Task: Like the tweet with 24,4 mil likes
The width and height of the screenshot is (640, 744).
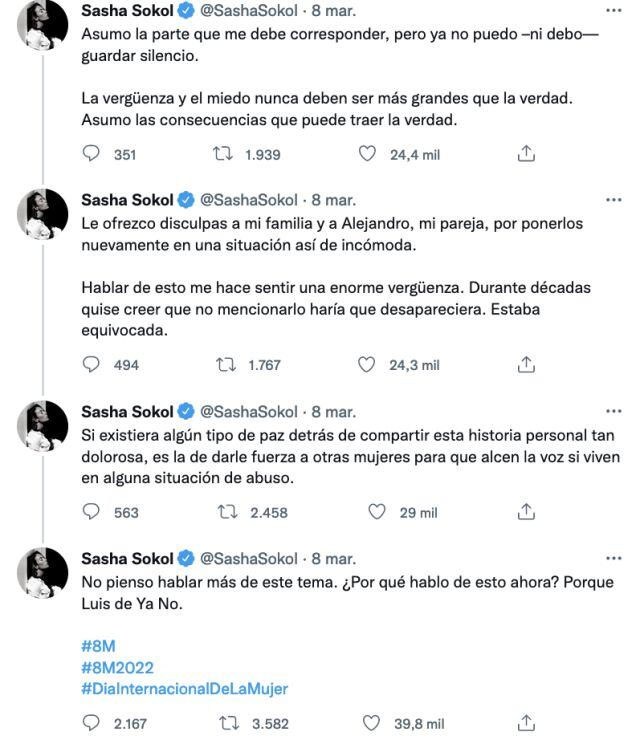Action: point(367,154)
